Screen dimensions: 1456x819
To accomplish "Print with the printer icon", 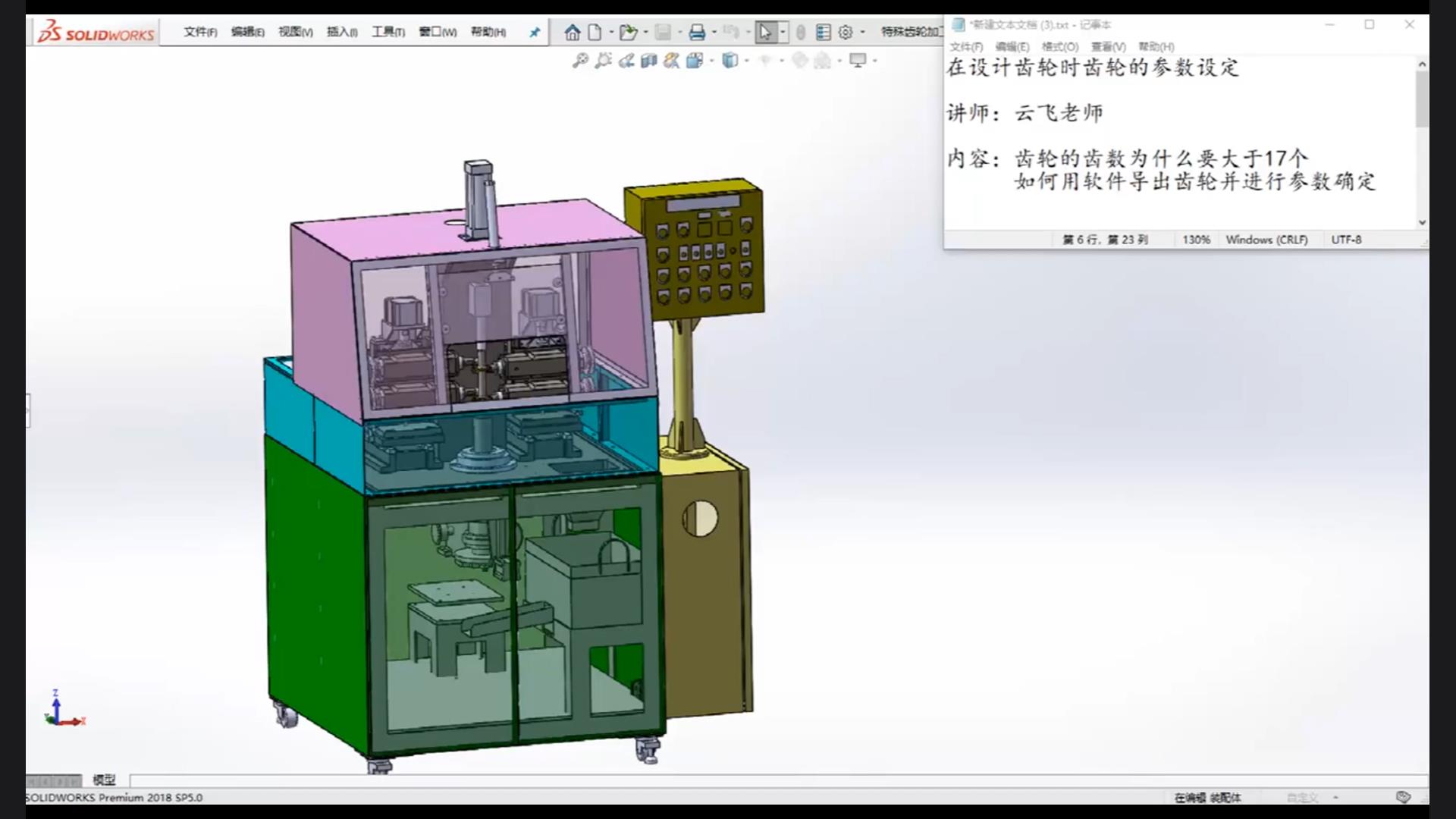I will click(x=697, y=32).
